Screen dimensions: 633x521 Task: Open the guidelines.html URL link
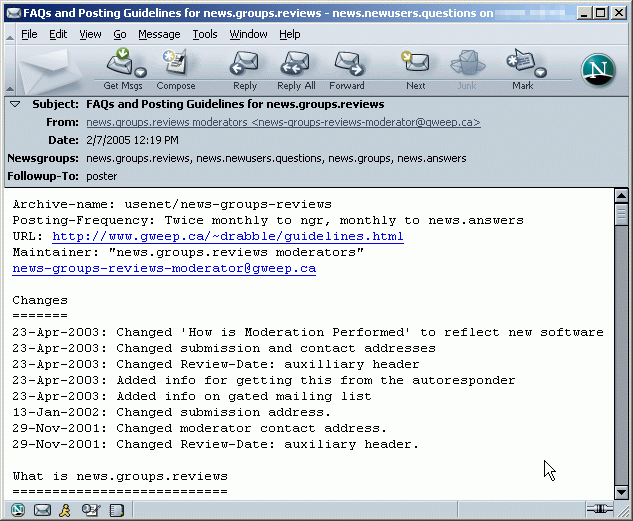[227, 237]
